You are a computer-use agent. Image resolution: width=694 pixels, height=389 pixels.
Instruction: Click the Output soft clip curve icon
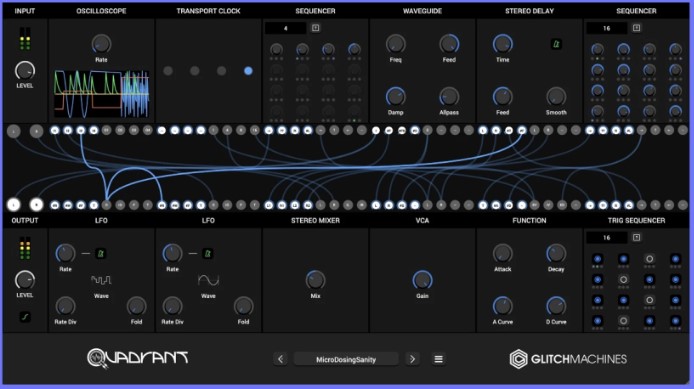click(x=25, y=317)
